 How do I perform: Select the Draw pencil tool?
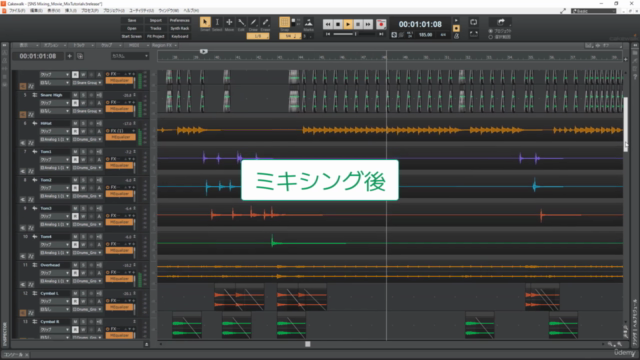pos(253,22)
